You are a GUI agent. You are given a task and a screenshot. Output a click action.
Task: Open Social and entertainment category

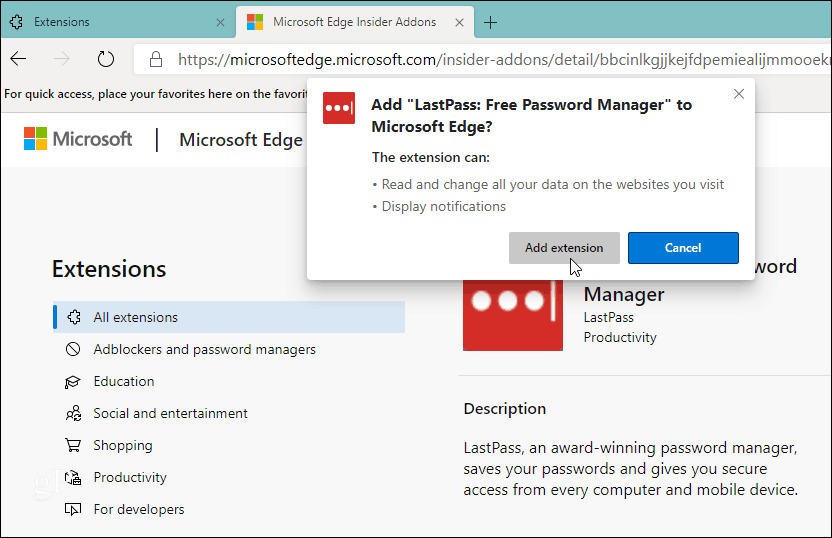[x=170, y=413]
